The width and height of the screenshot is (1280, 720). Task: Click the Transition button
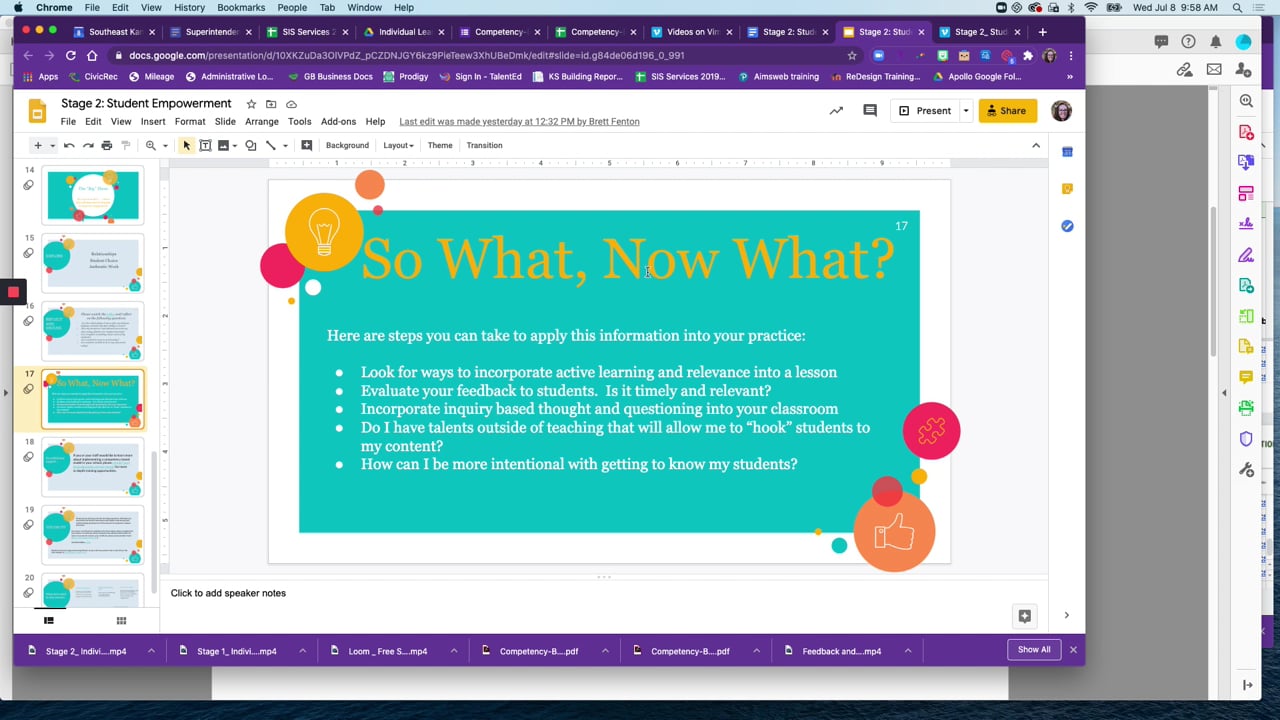pos(484,146)
